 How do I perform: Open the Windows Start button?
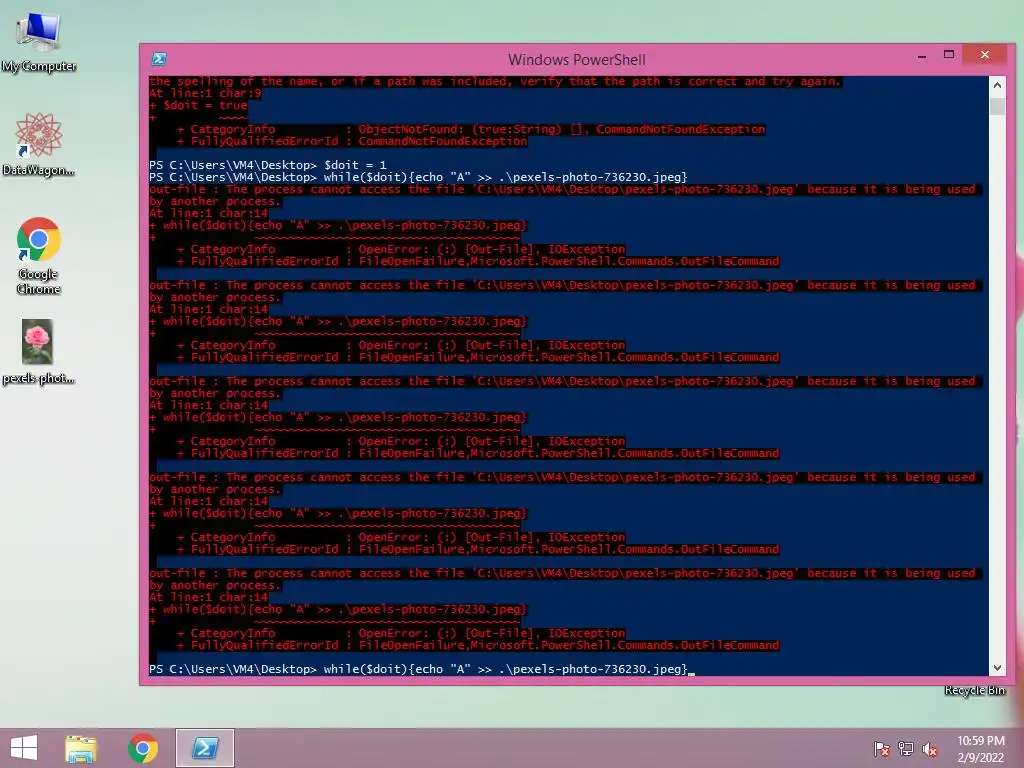coord(24,748)
